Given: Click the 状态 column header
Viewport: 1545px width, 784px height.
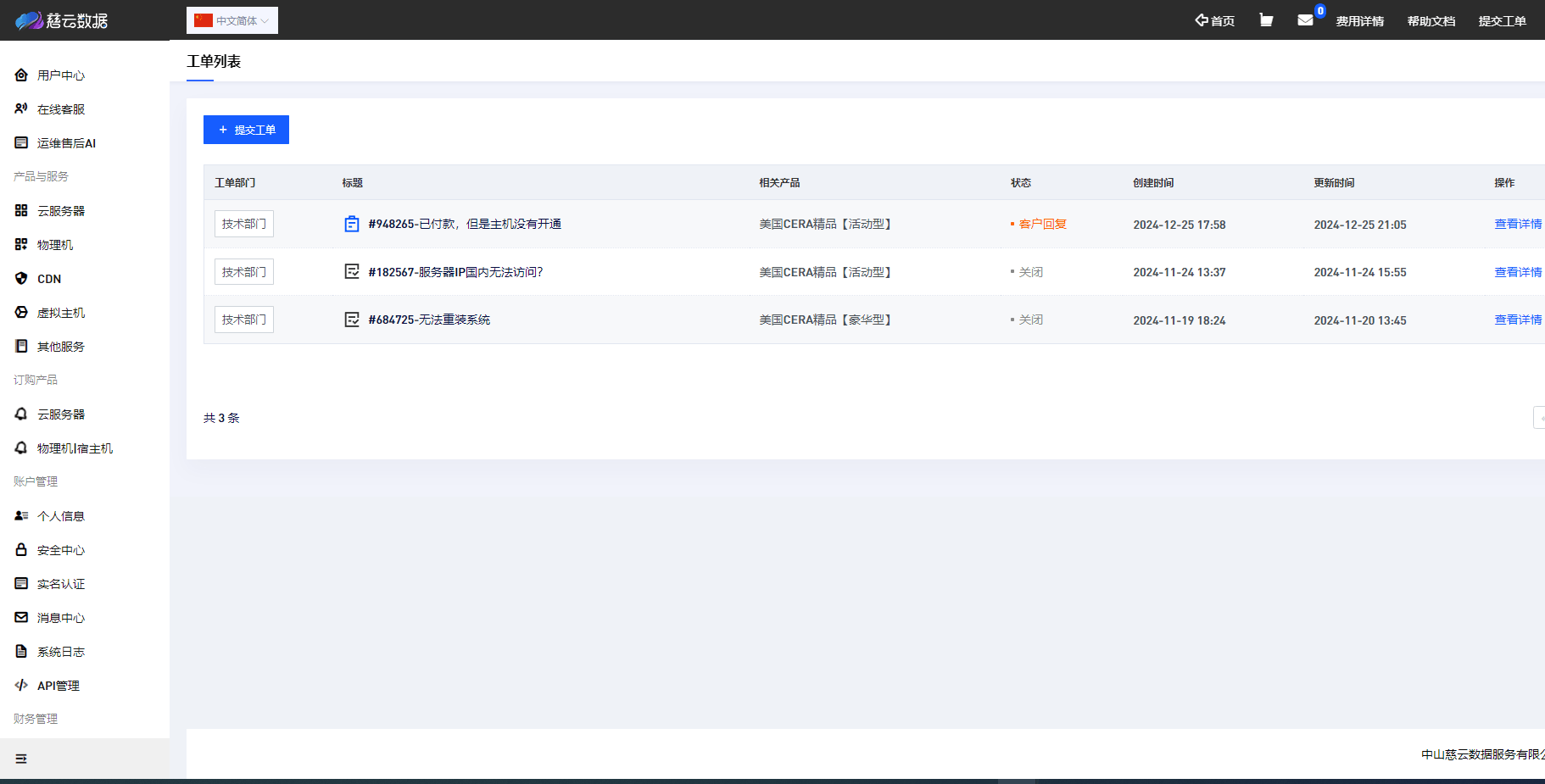Looking at the screenshot, I should (1021, 182).
